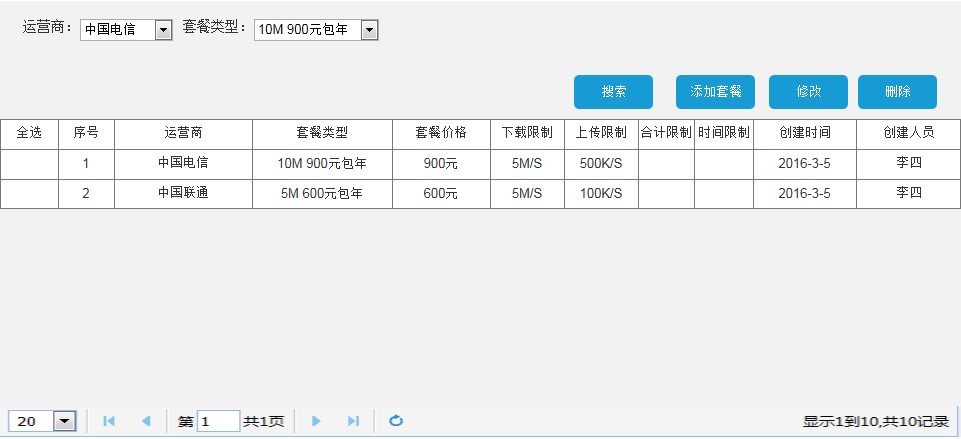
Task: Click the 合计限制 column header
Action: [666, 134]
